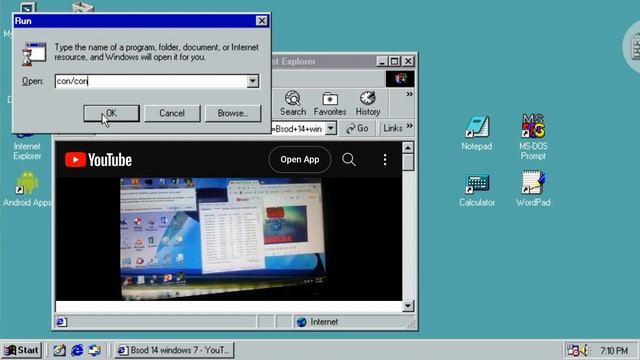Click into the Open text field
Image resolution: width=640 pixels, height=360 pixels.
click(x=151, y=81)
